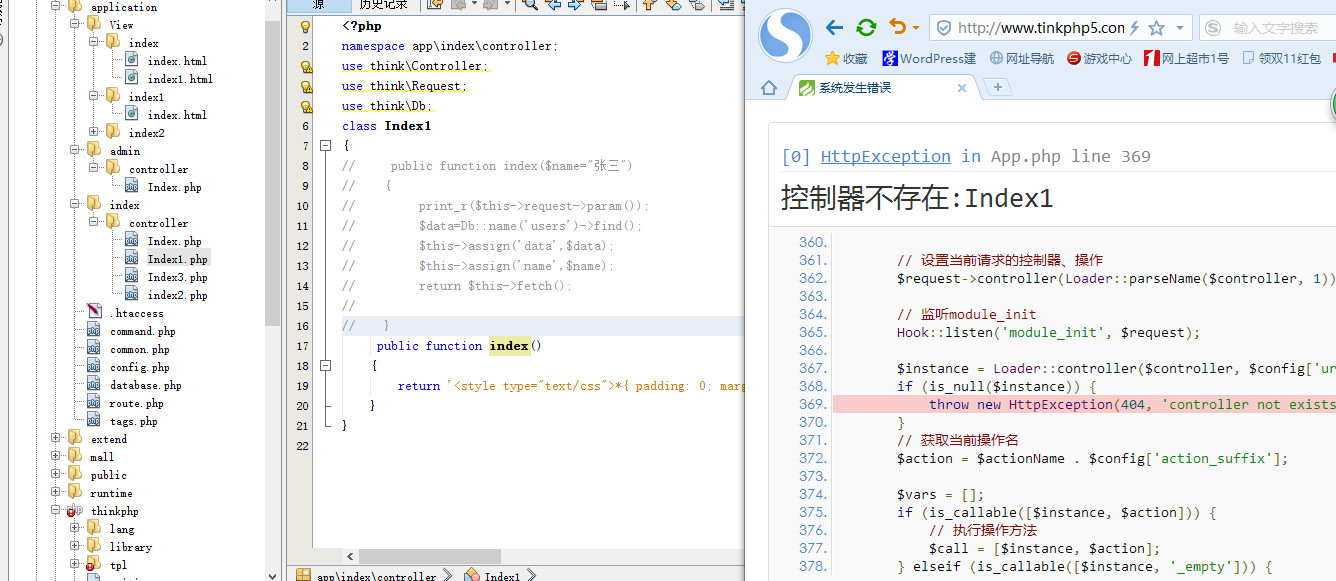Click the orange undo-close-tab icon
The height and width of the screenshot is (581, 1336).
click(898, 28)
